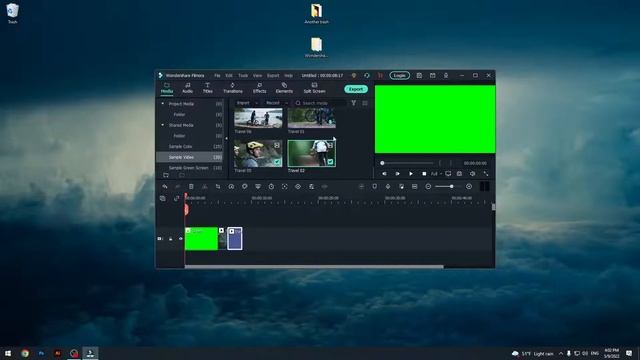Collapse the media library side panel arrow
This screenshot has height=360, width=640.
pos(227,138)
